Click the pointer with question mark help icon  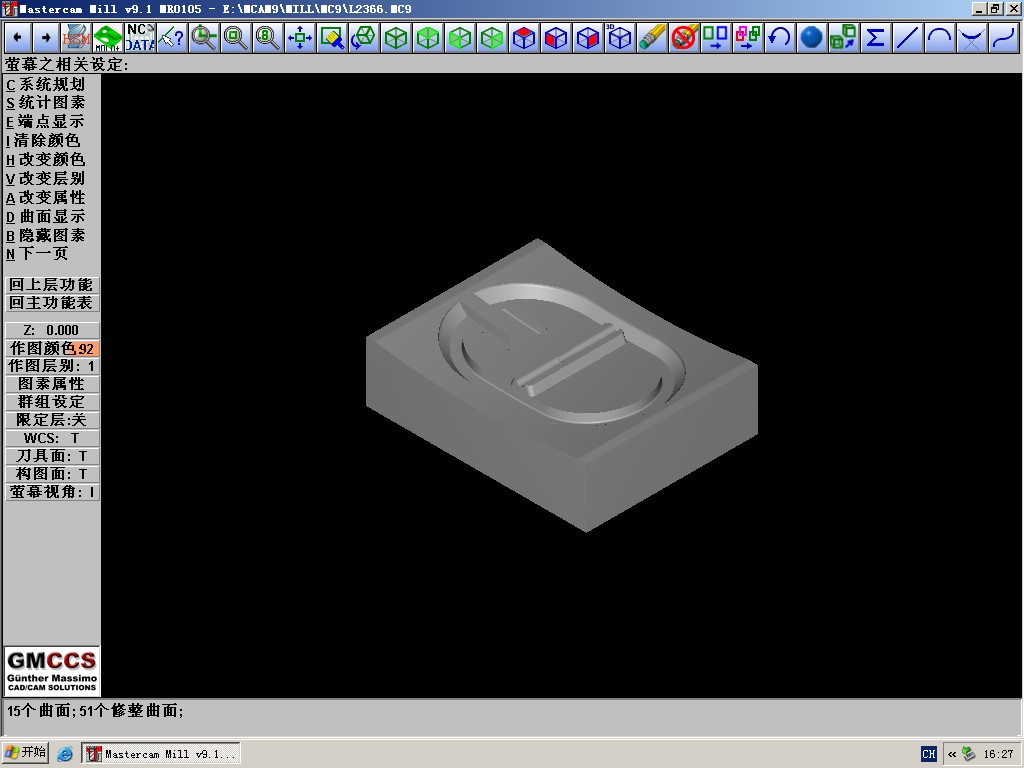pos(172,38)
